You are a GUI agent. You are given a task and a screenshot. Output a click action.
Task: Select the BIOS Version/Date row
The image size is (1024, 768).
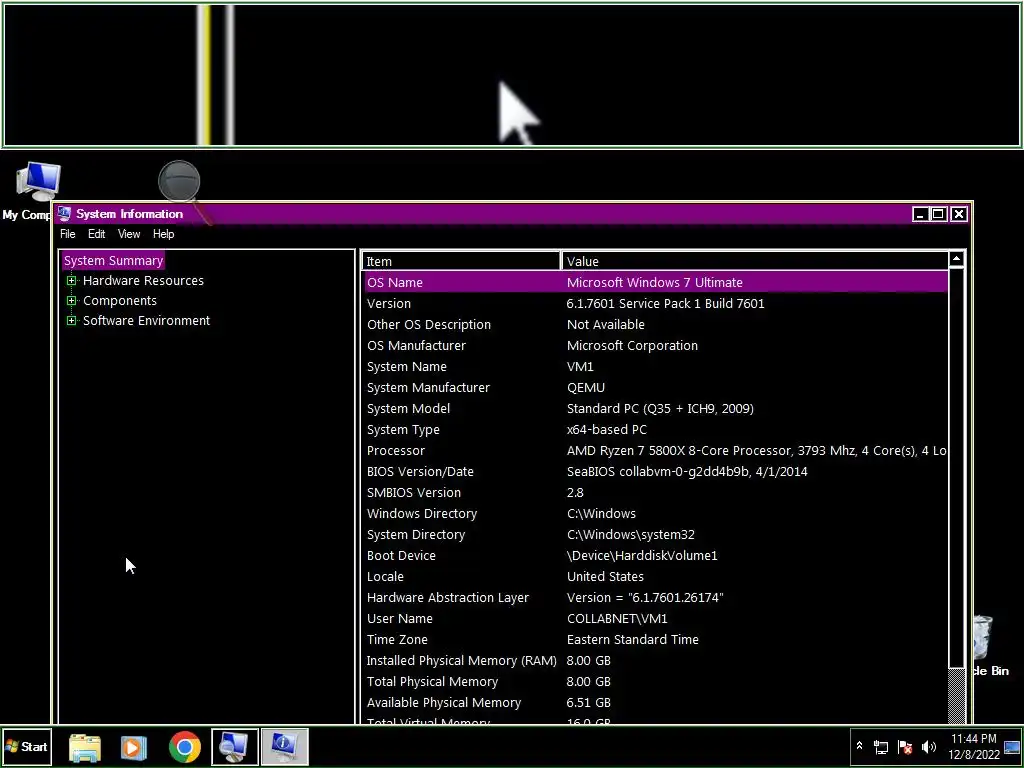[x=656, y=472]
